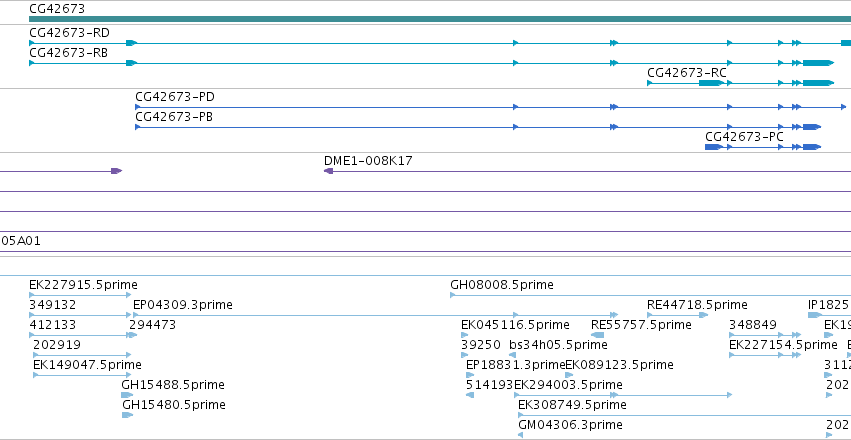
Task: Select protein CG42673-PD label
Action: click(x=175, y=97)
